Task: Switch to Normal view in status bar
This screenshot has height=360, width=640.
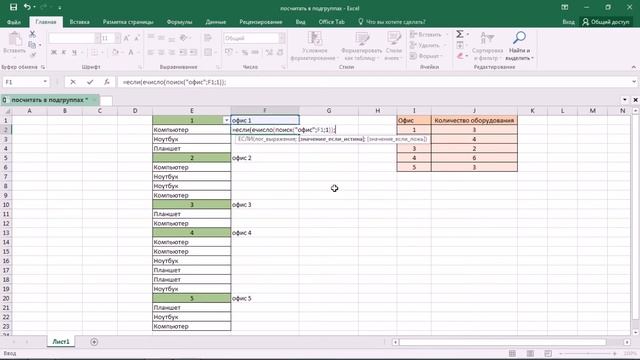Action: coord(512,353)
